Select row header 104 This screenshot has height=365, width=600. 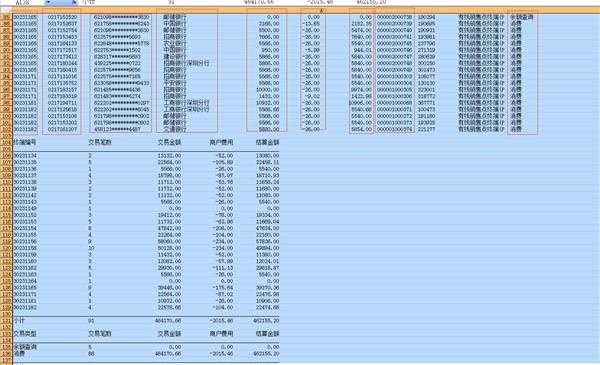(6, 142)
